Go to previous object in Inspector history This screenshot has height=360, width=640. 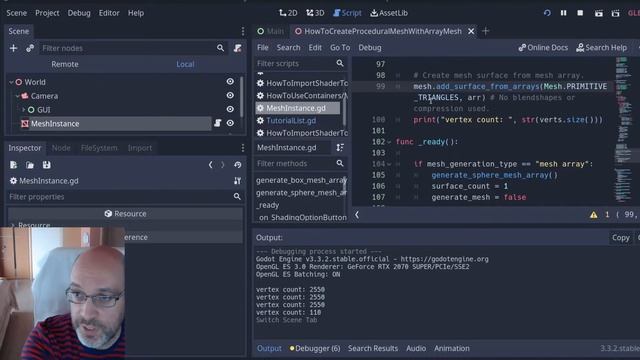tap(211, 165)
